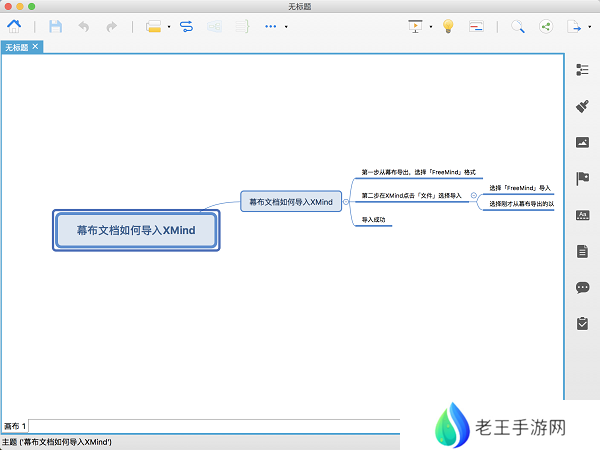Switch to the 幕布 1 sheet tab
The image size is (600, 450).
click(x=15, y=426)
